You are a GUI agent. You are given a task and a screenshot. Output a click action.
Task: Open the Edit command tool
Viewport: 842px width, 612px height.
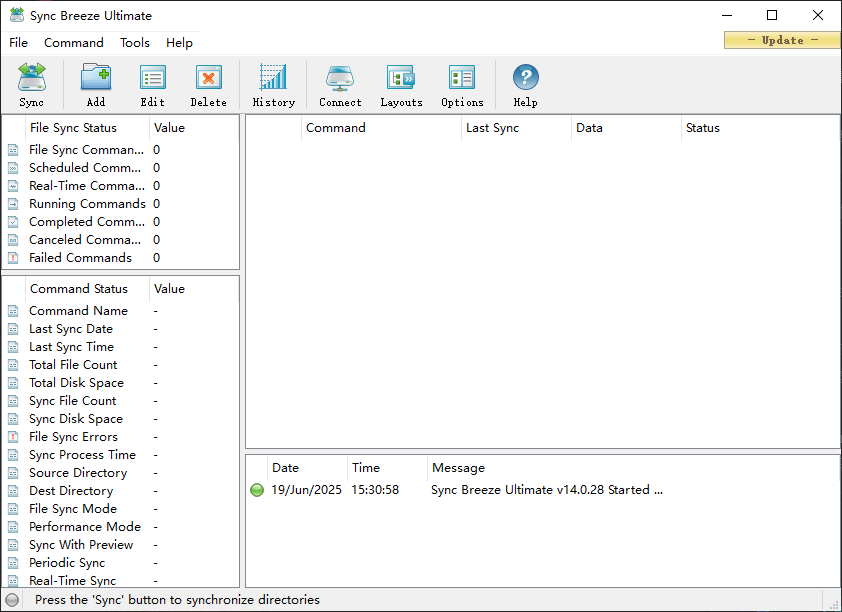(153, 85)
